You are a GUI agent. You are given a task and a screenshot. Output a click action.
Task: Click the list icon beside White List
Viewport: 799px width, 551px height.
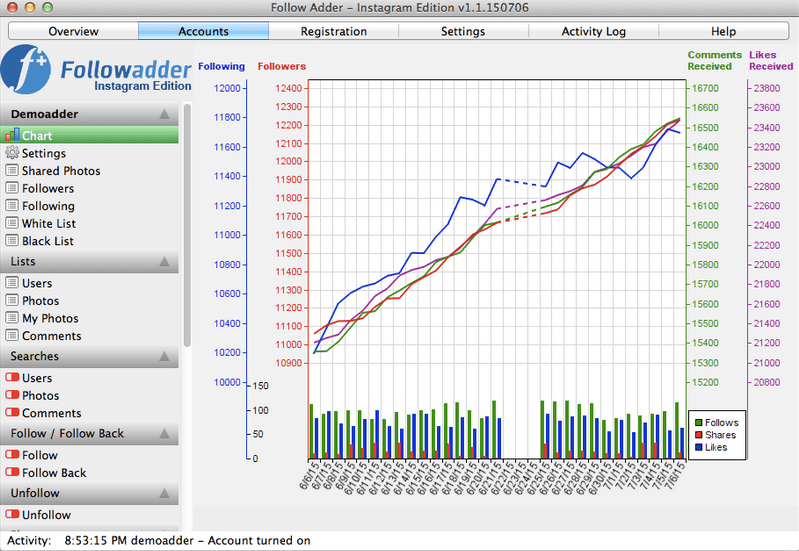tap(12, 223)
